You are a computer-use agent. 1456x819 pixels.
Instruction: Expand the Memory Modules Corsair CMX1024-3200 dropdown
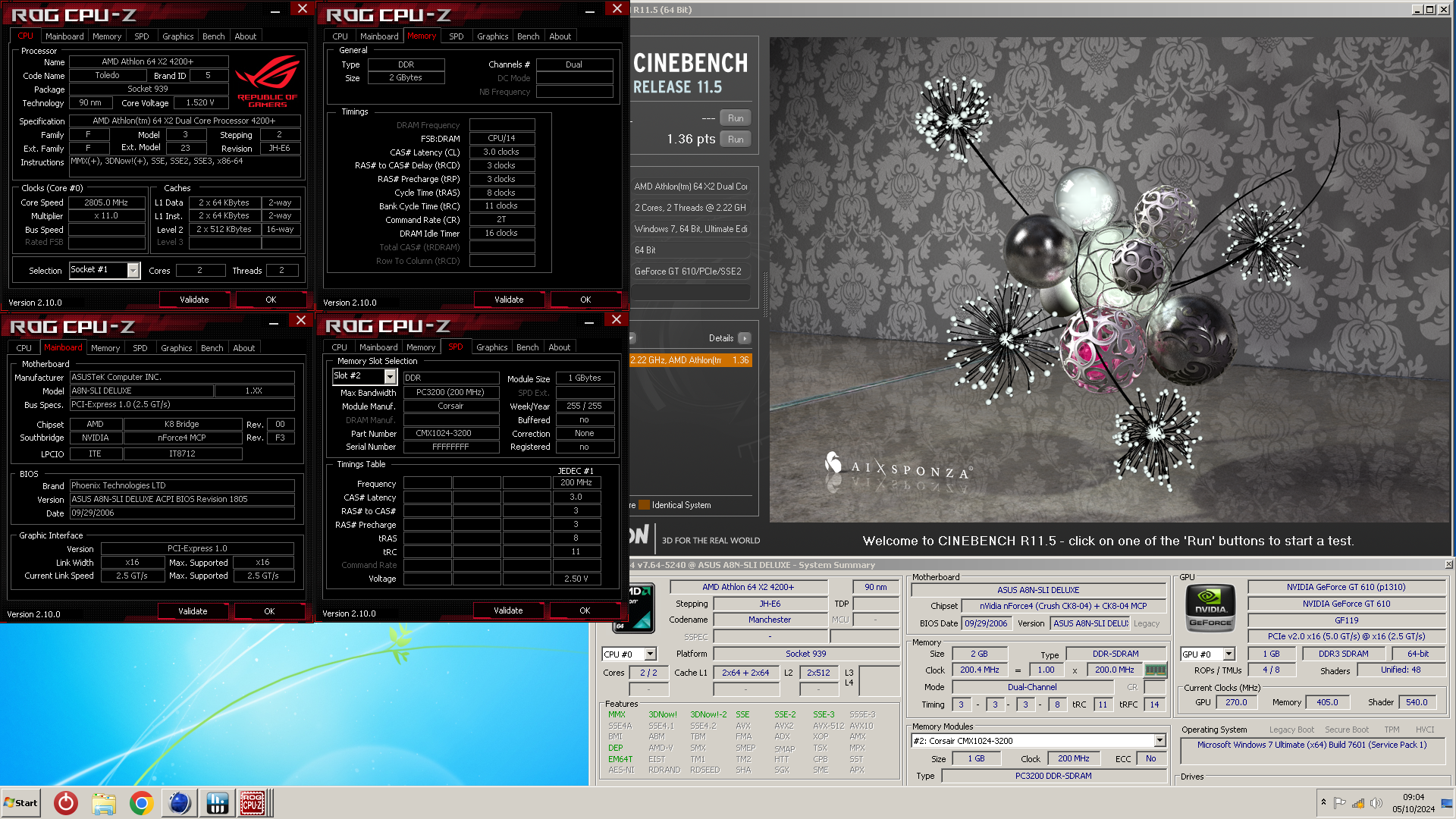[1159, 741]
